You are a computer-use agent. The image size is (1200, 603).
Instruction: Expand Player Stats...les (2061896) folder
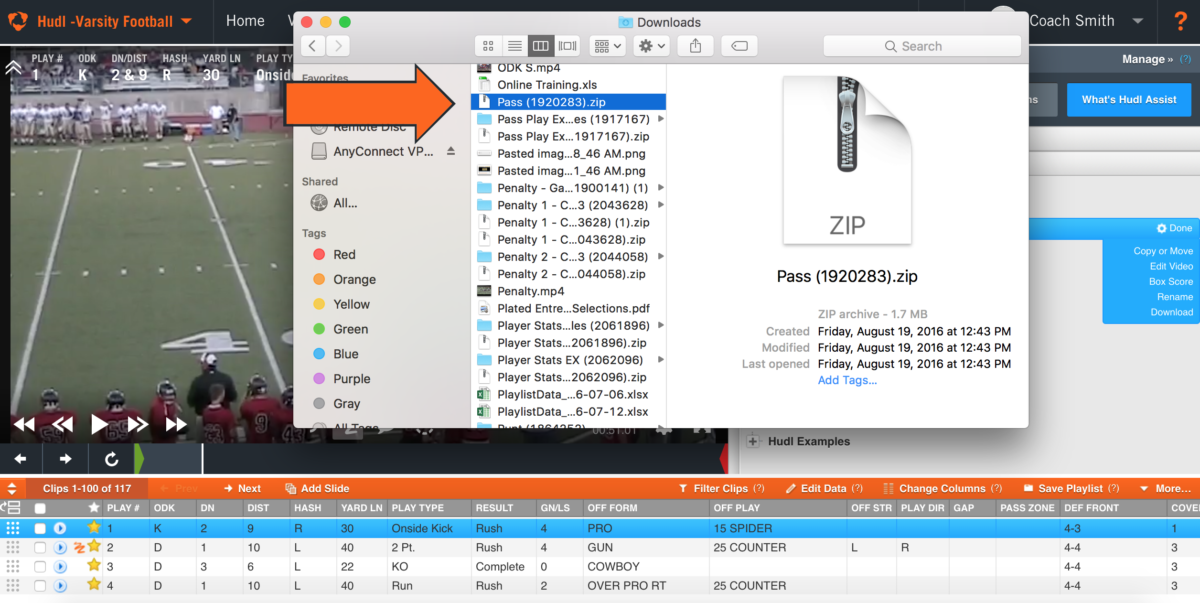tap(661, 325)
